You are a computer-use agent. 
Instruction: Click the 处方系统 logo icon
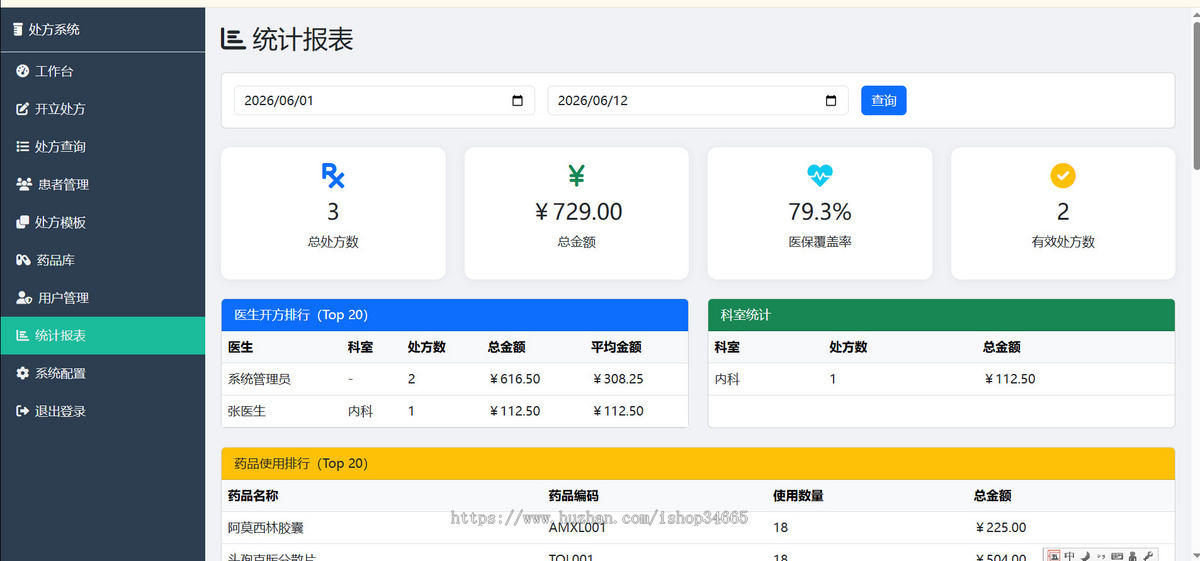18,29
